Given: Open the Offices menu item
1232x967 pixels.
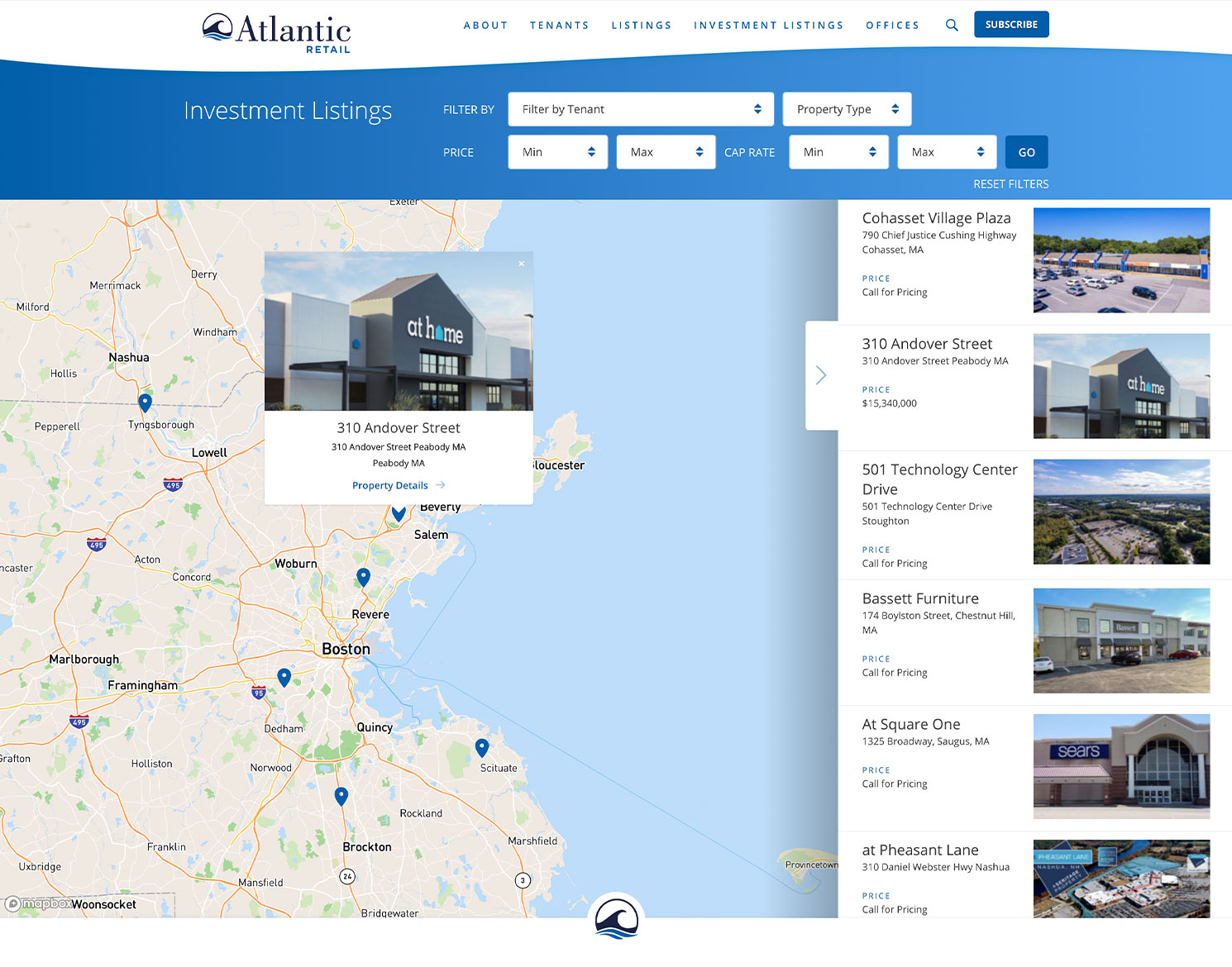Looking at the screenshot, I should (x=893, y=26).
